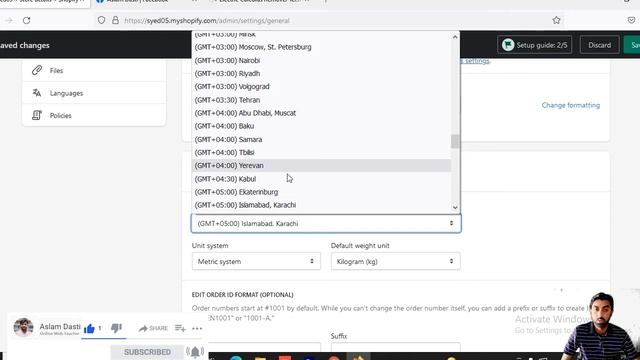Click the time zone list scrollbar thumb

(x=455, y=142)
